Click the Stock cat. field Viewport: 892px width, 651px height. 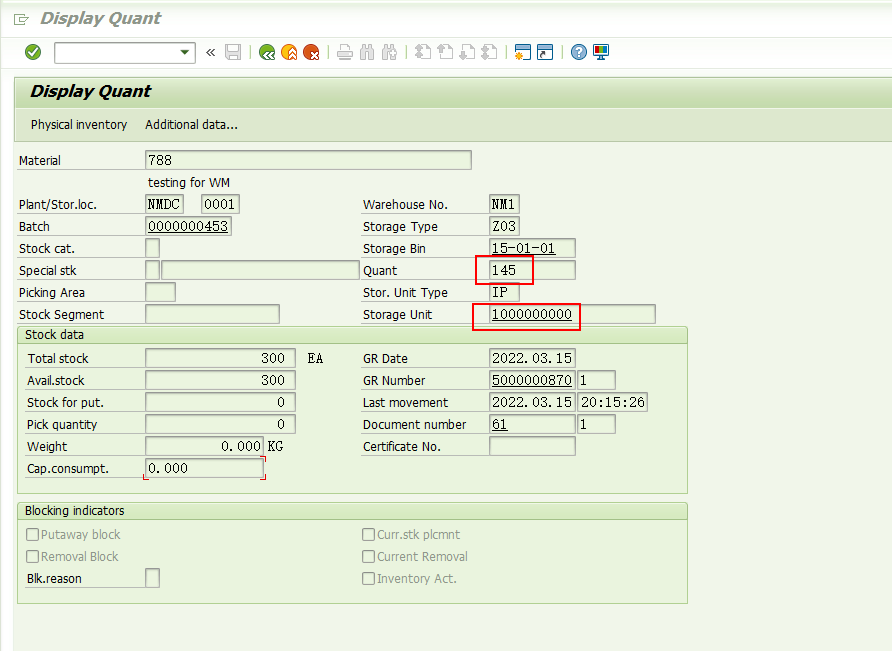[x=152, y=248]
